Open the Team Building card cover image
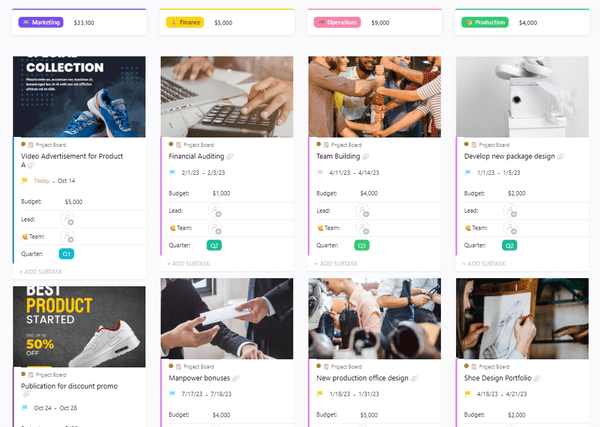This screenshot has width=600, height=427. (x=375, y=97)
